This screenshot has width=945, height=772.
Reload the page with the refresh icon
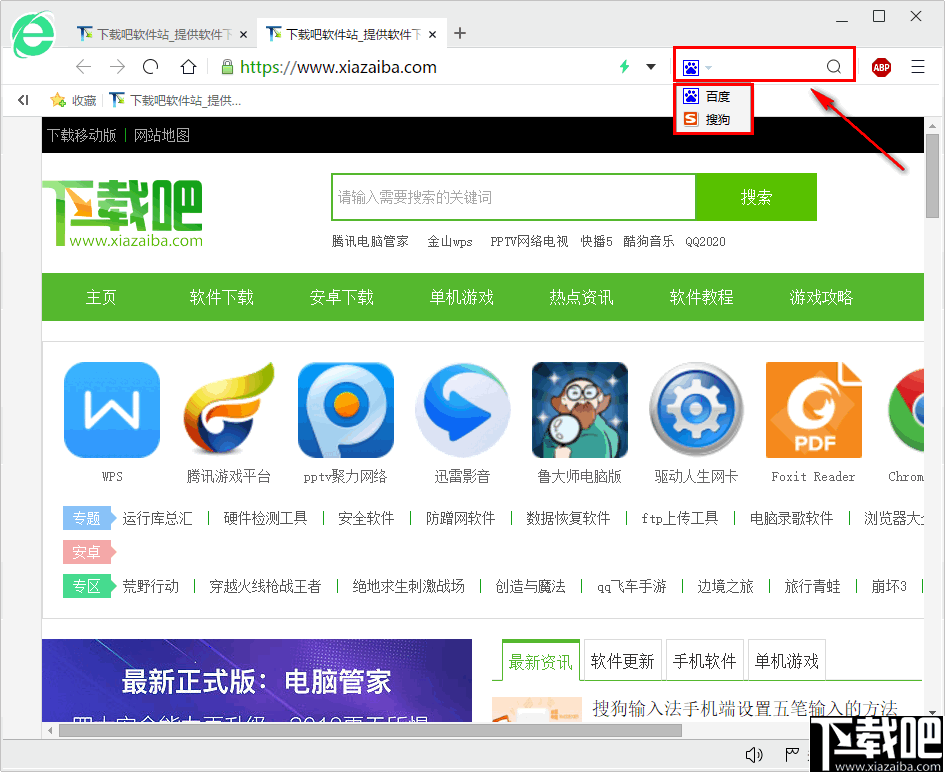[150, 67]
